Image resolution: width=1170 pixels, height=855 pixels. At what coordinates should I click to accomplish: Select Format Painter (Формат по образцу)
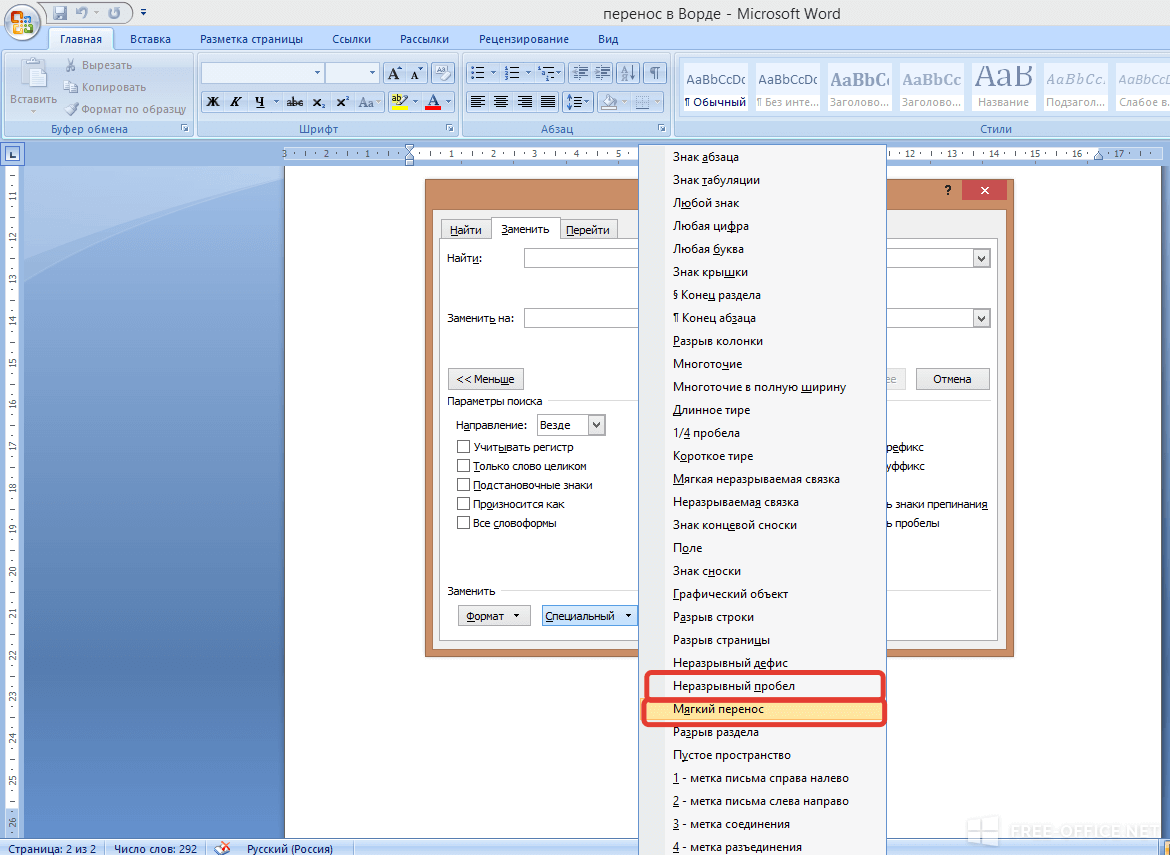click(x=125, y=109)
